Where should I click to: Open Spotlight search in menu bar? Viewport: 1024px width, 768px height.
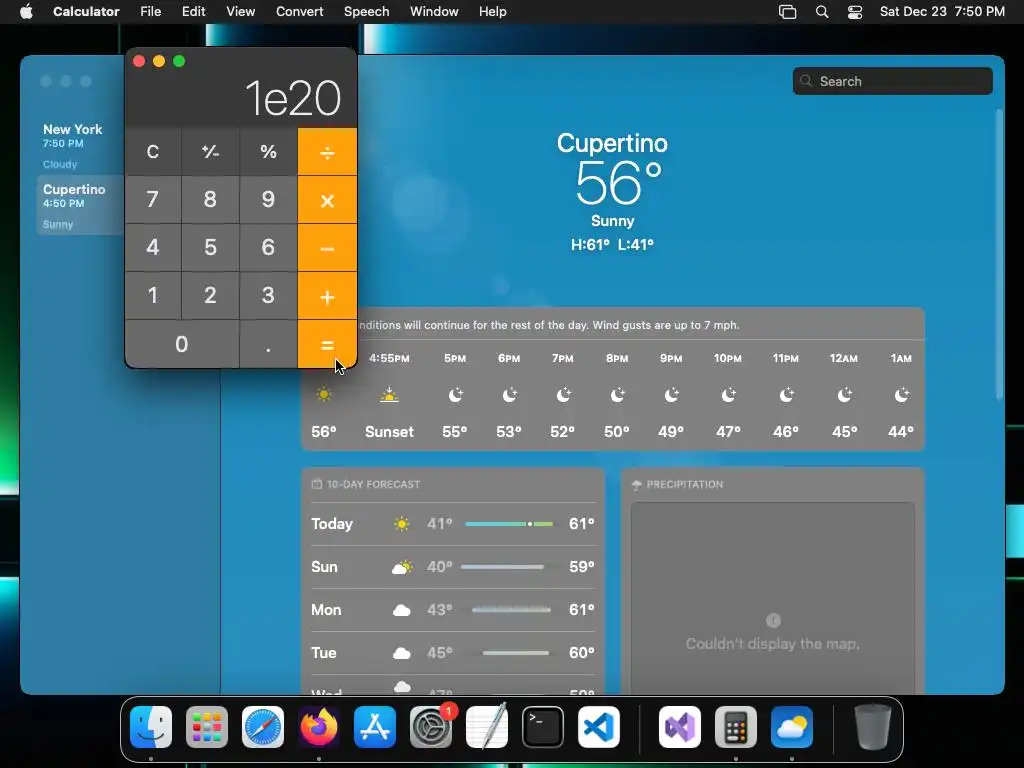pos(822,12)
